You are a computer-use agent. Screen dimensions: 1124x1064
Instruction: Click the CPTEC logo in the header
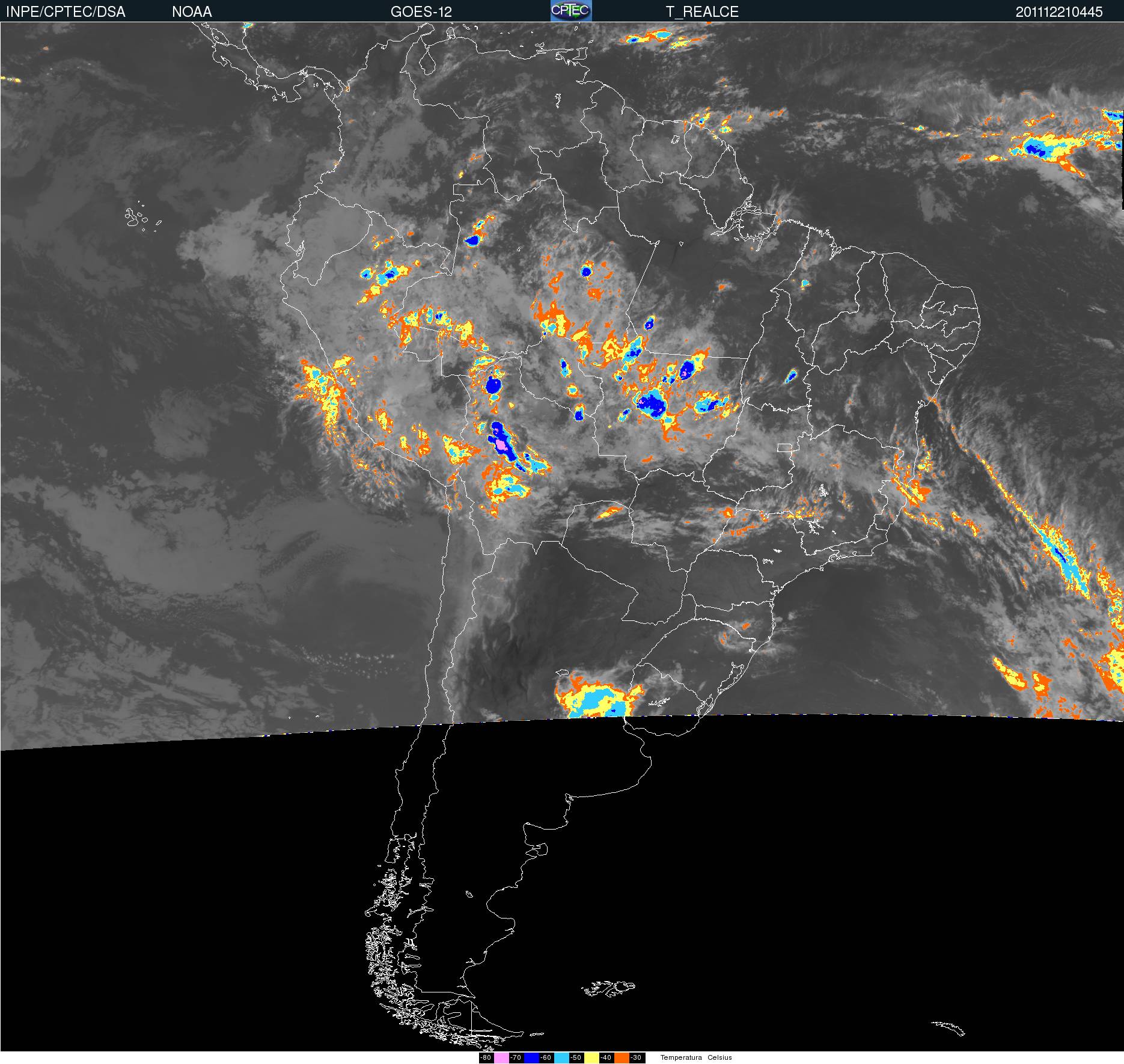click(x=571, y=11)
